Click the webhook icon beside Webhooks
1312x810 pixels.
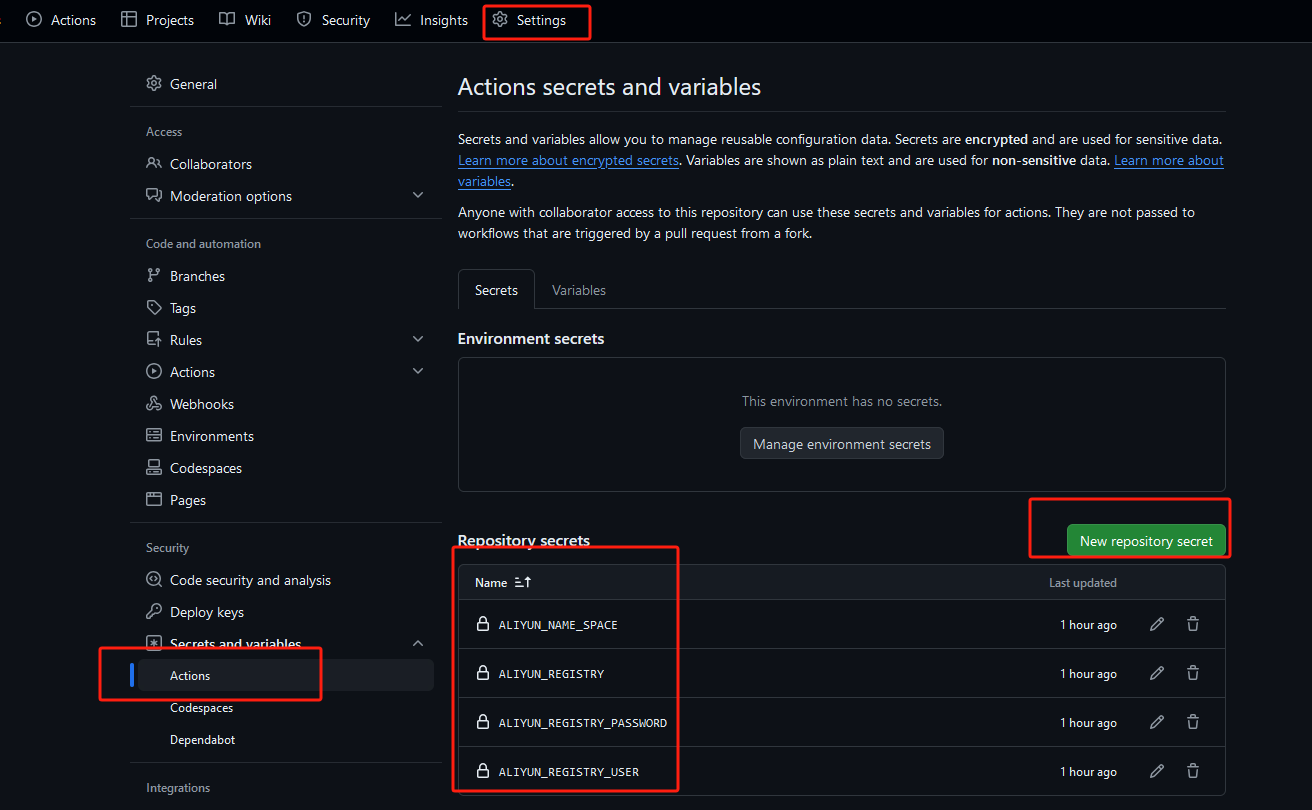tap(154, 404)
